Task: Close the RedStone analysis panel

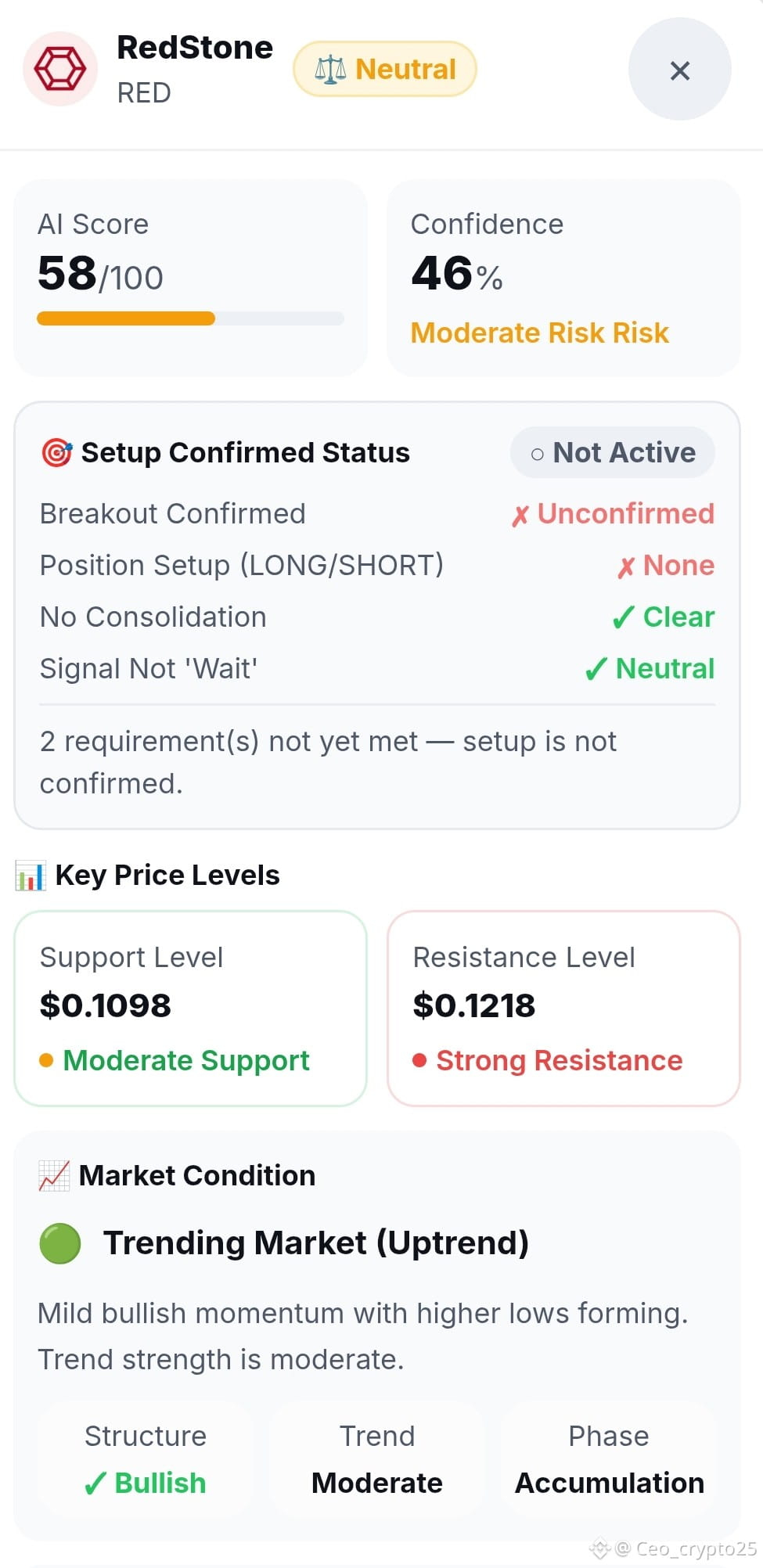Action: [x=679, y=70]
